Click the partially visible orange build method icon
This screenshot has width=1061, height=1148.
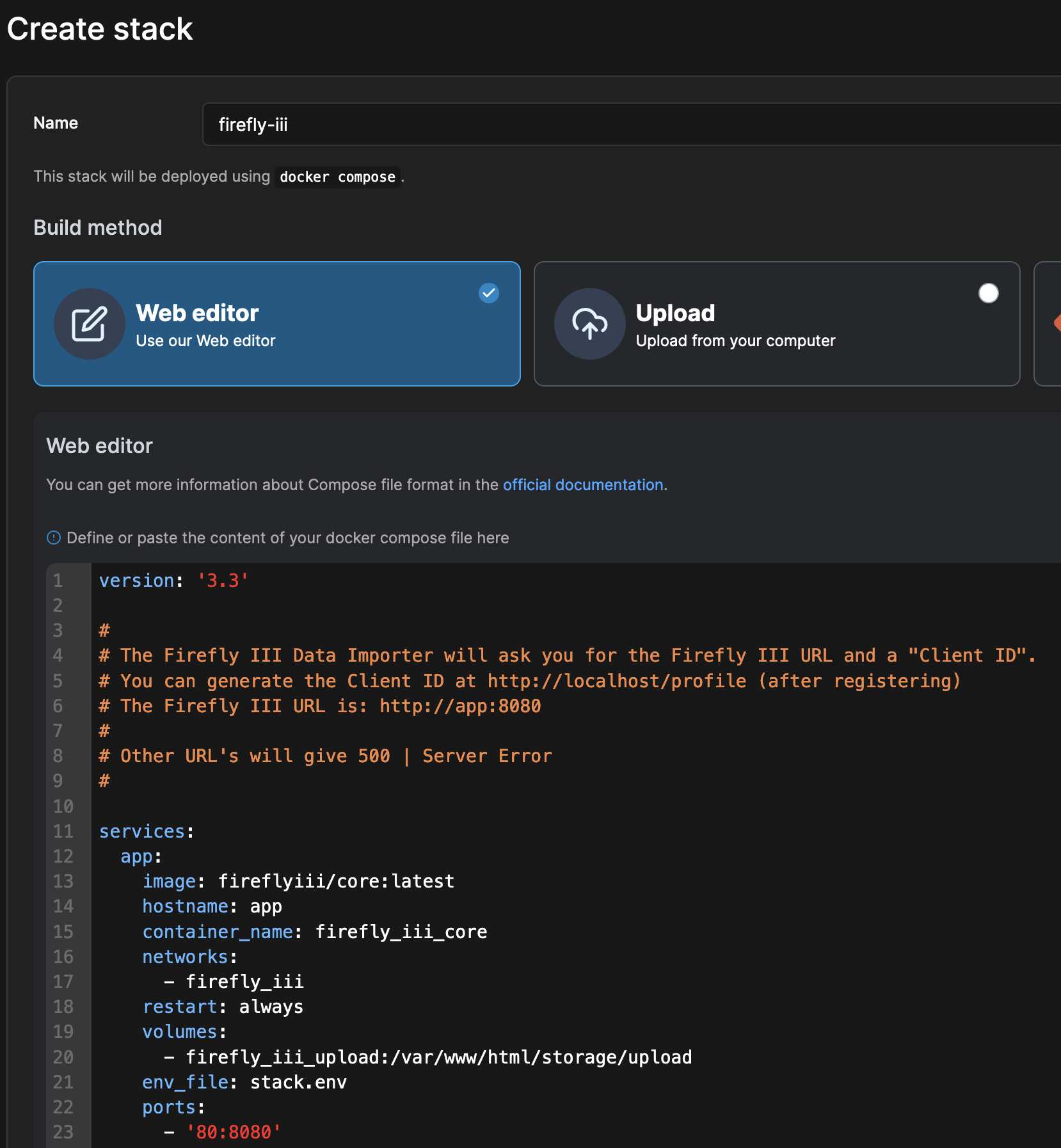[x=1057, y=323]
